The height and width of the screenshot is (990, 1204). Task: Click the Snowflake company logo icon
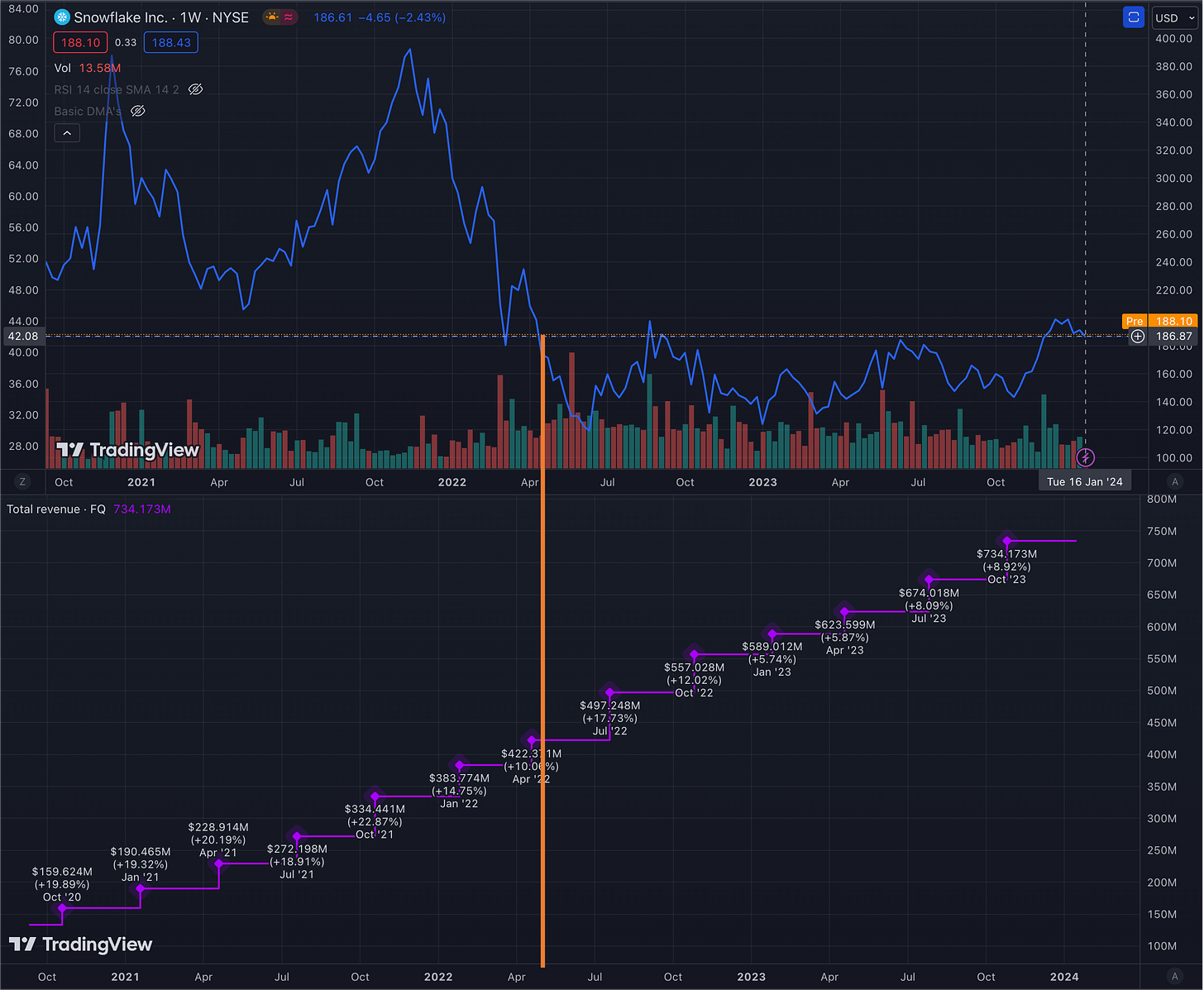click(x=62, y=17)
